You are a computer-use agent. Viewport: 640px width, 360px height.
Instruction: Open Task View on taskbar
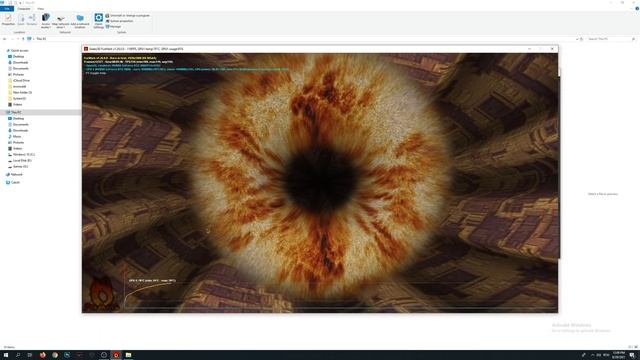[x=30, y=355]
